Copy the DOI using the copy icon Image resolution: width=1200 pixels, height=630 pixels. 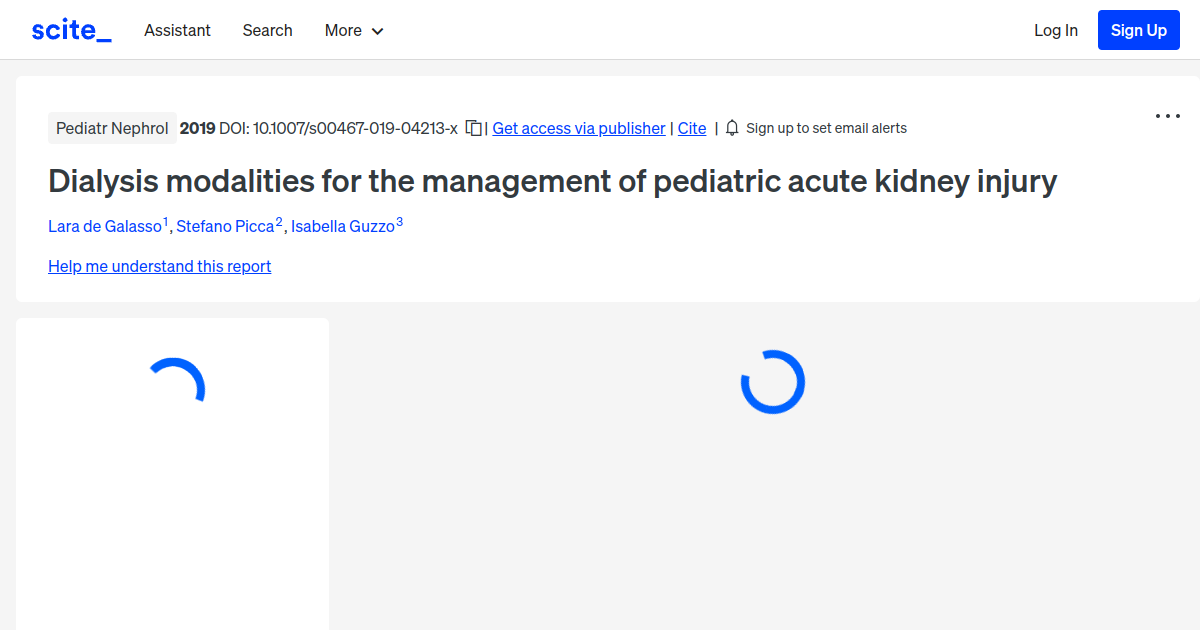pos(471,128)
